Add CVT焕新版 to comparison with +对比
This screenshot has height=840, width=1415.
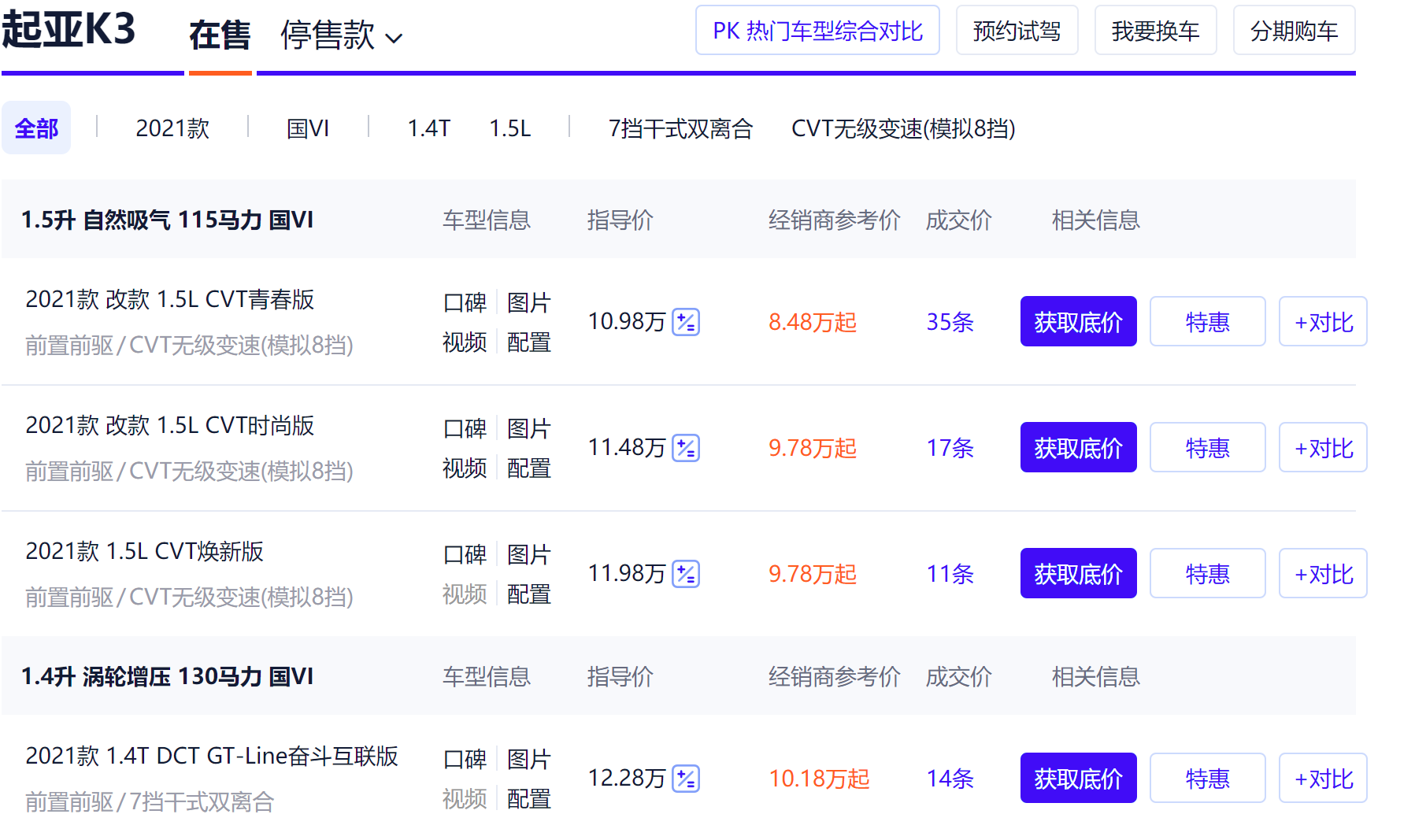coord(1324,573)
